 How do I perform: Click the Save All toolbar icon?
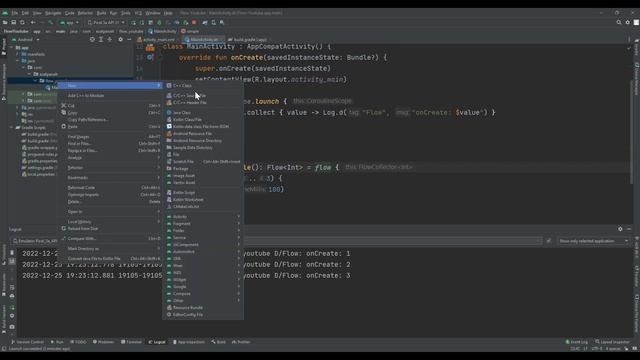click(x=13, y=22)
